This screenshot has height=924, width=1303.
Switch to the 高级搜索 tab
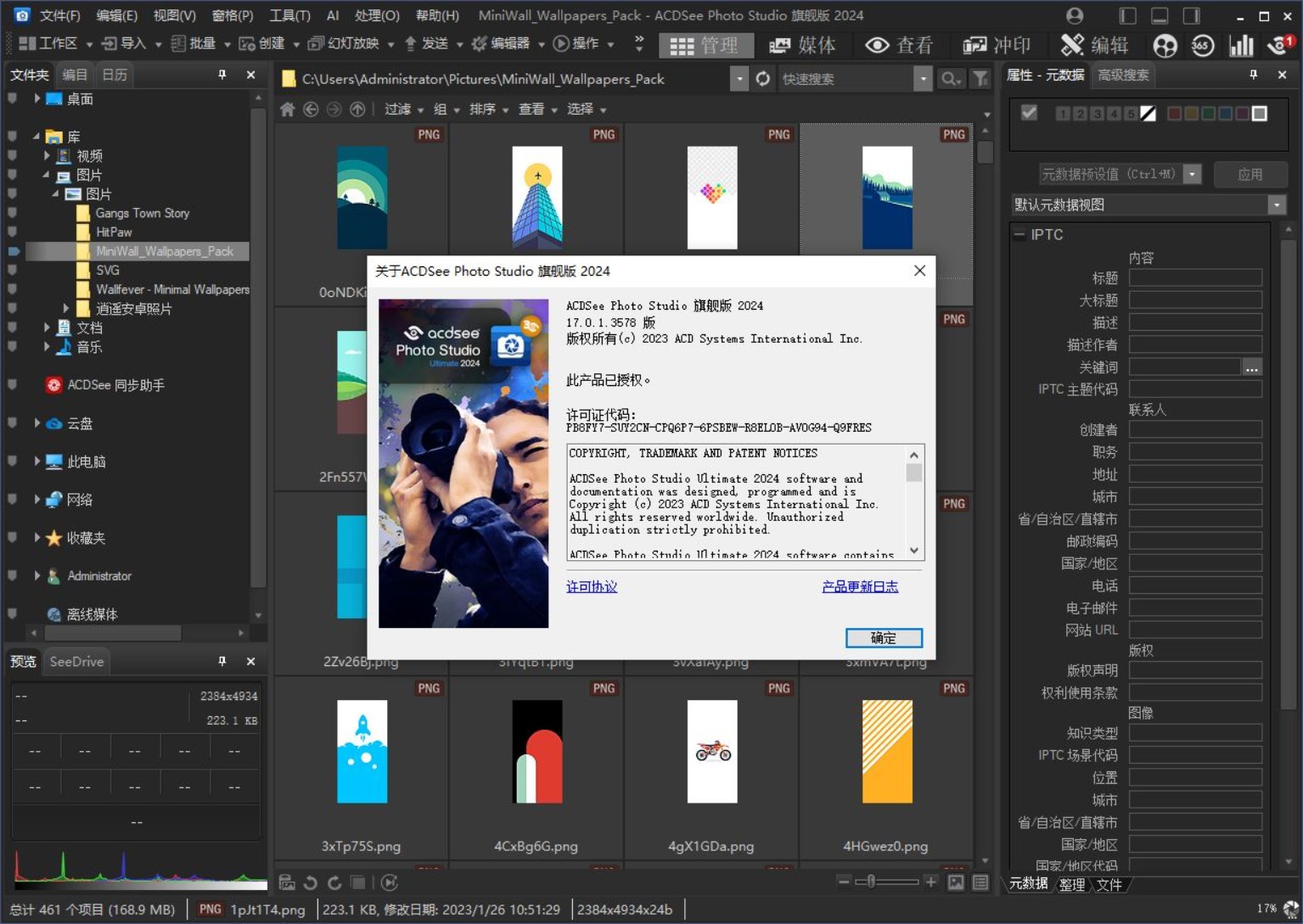point(1123,75)
